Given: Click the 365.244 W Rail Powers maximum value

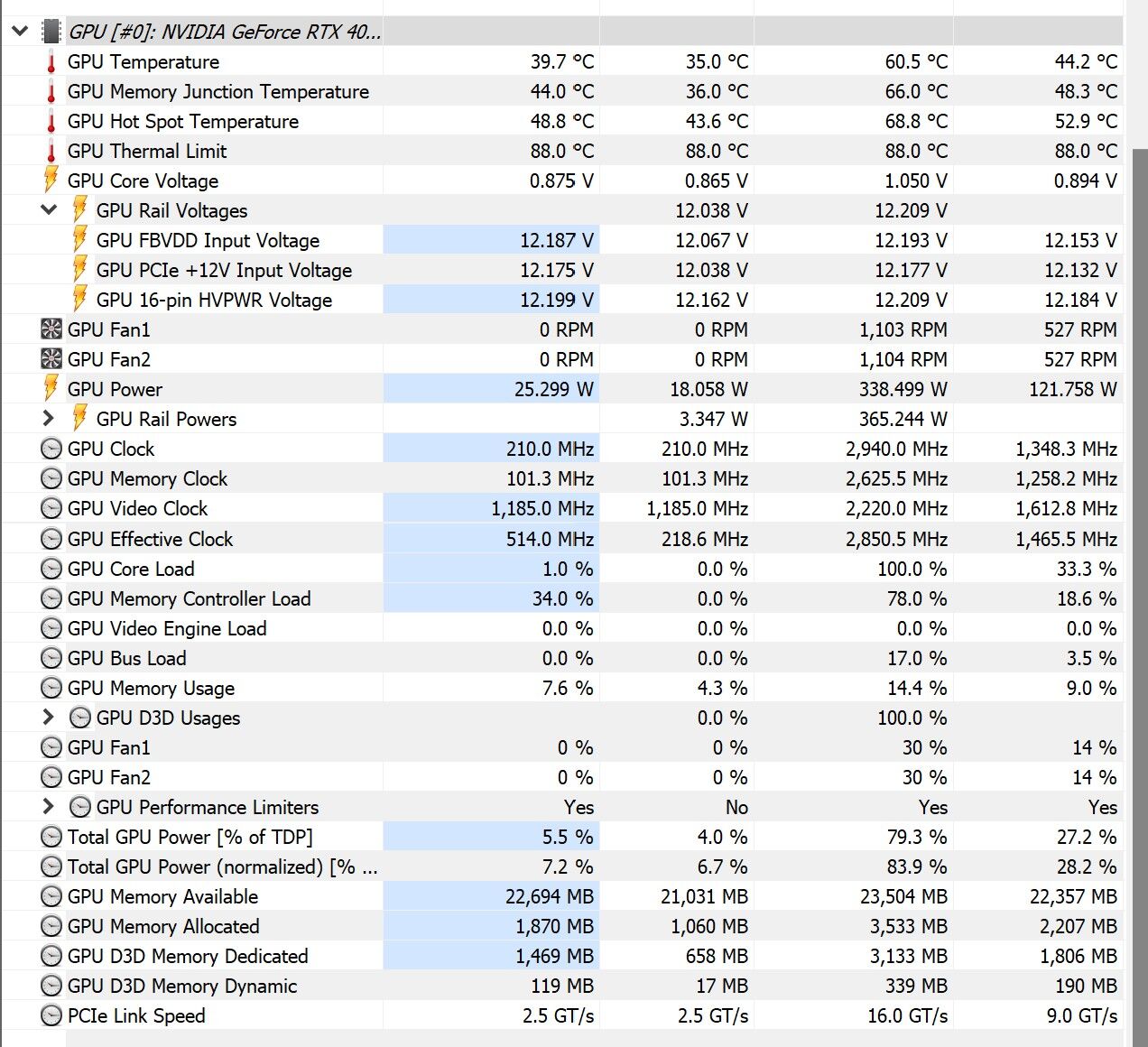Looking at the screenshot, I should [x=903, y=419].
